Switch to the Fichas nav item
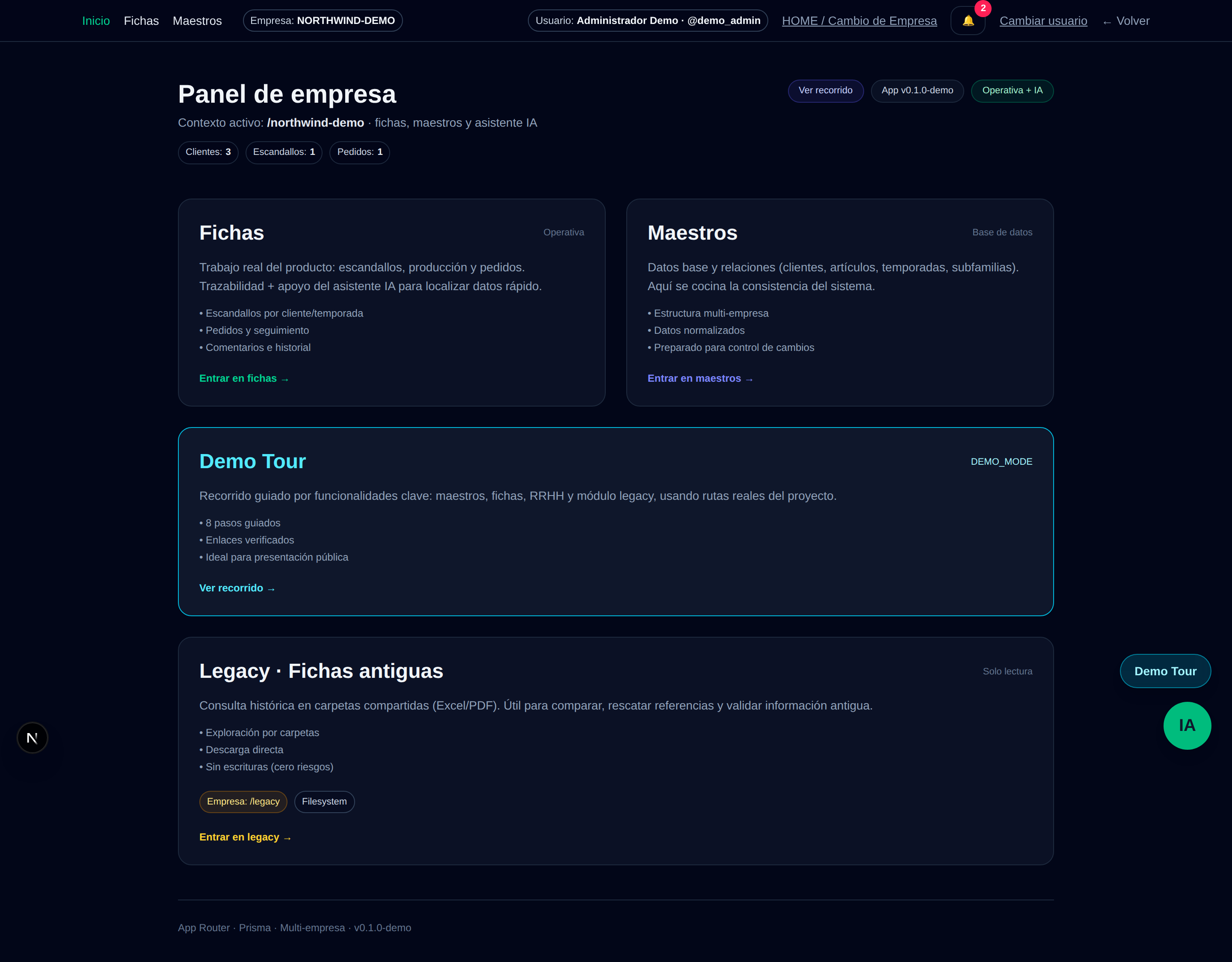 [x=141, y=21]
